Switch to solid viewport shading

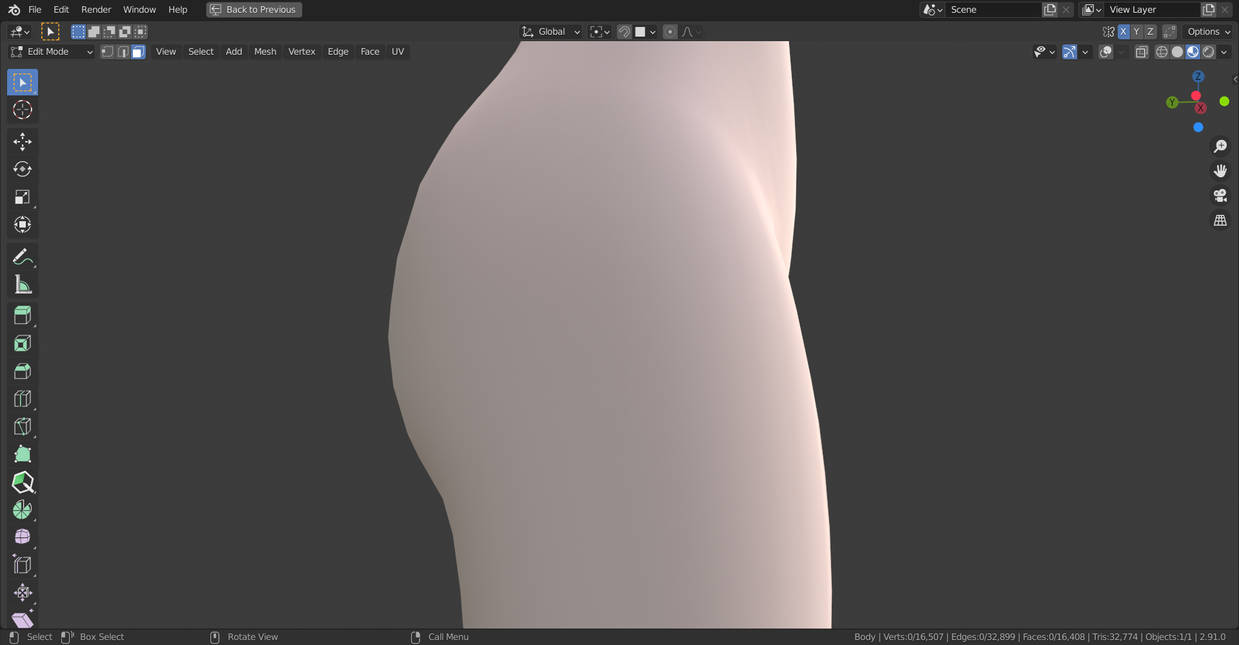1177,52
